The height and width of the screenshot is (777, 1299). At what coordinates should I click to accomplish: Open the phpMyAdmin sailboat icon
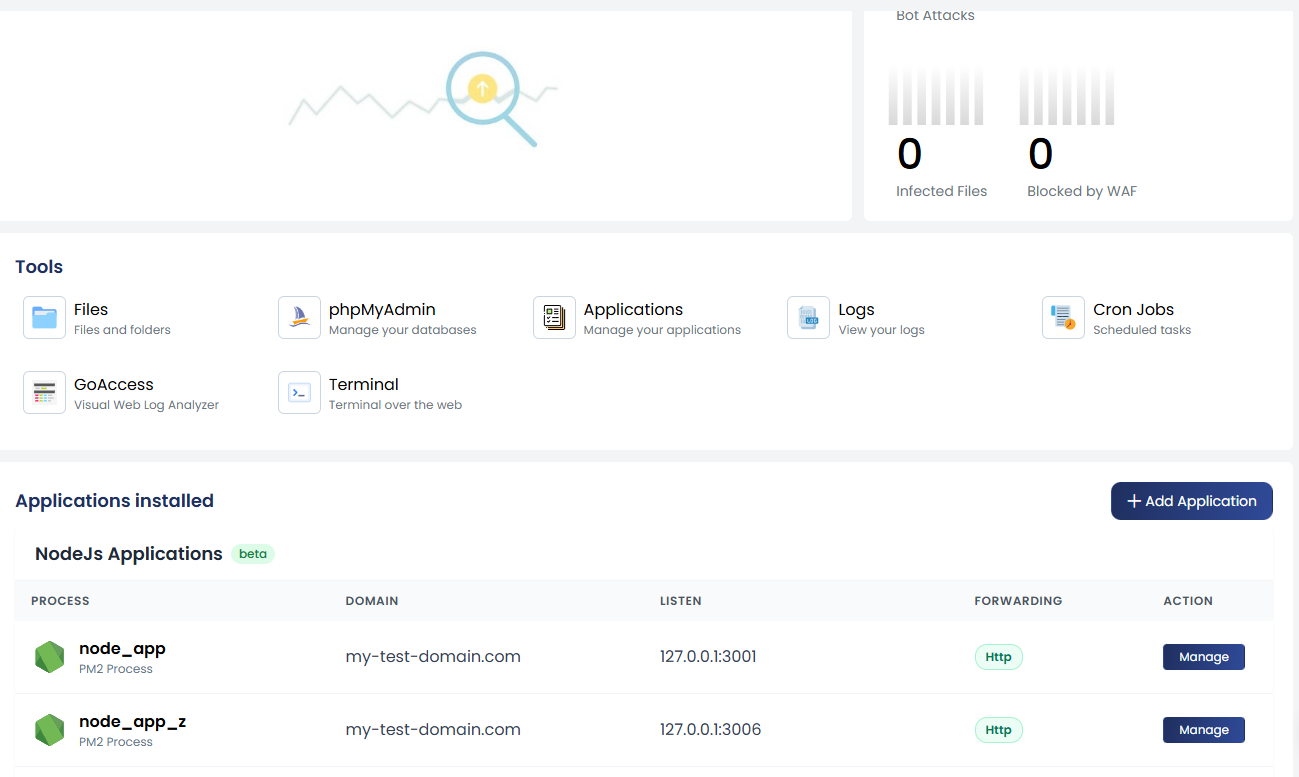pos(299,318)
